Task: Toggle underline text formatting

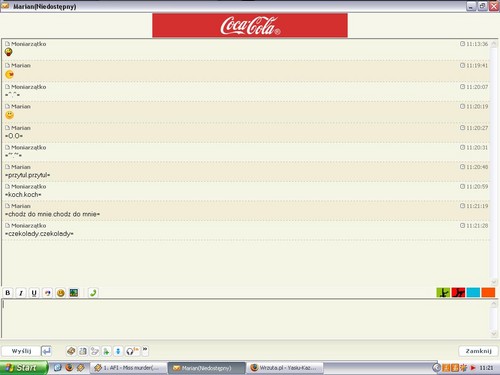Action: [x=34, y=293]
